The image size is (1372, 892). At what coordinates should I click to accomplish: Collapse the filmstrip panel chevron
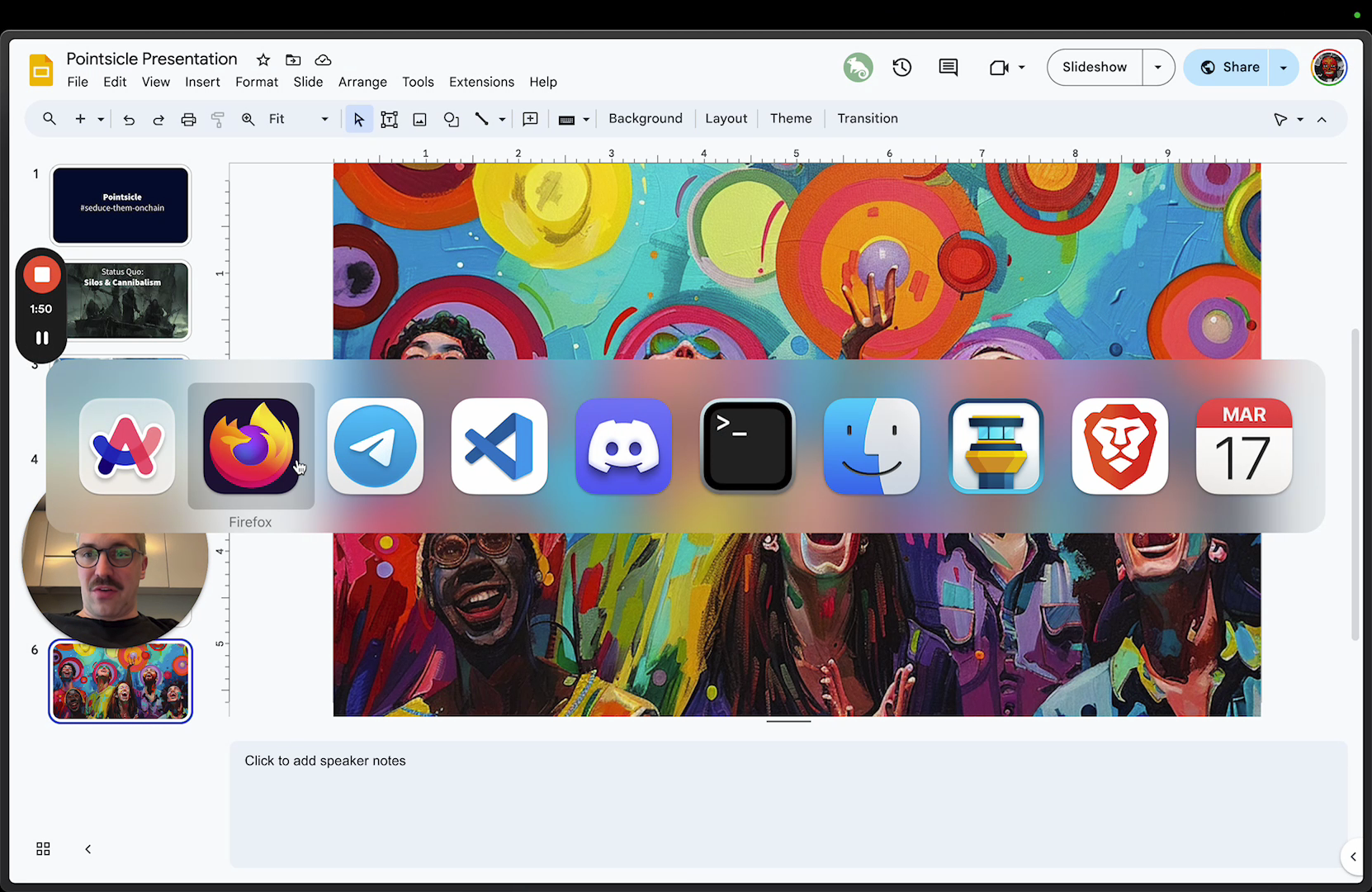coord(88,849)
